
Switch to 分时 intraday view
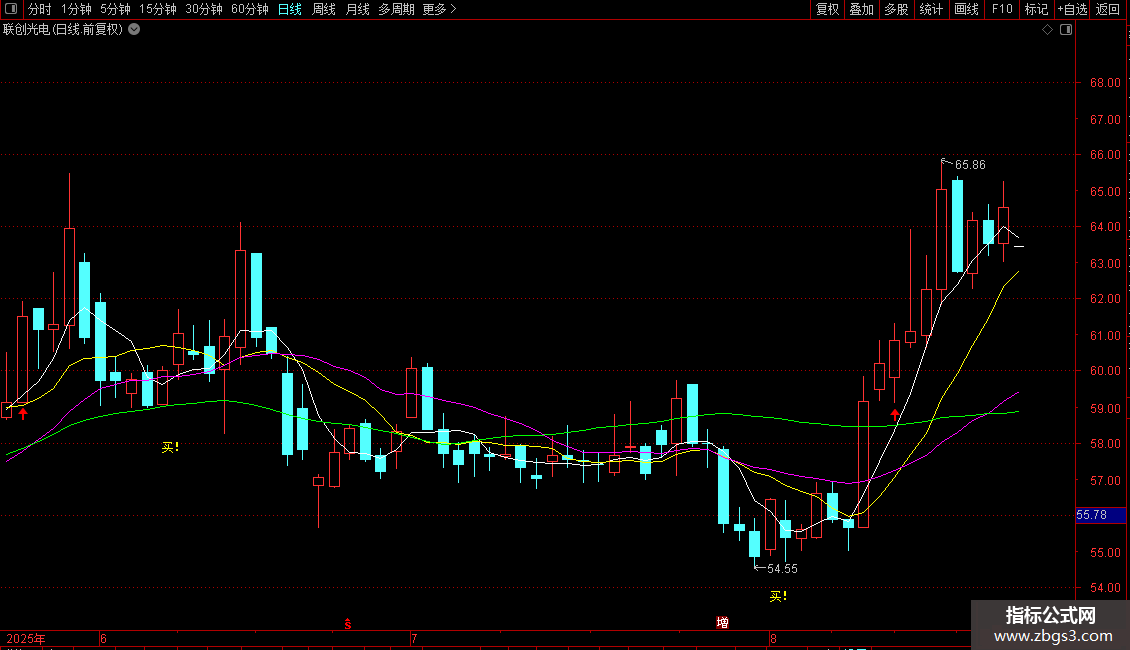[x=40, y=9]
